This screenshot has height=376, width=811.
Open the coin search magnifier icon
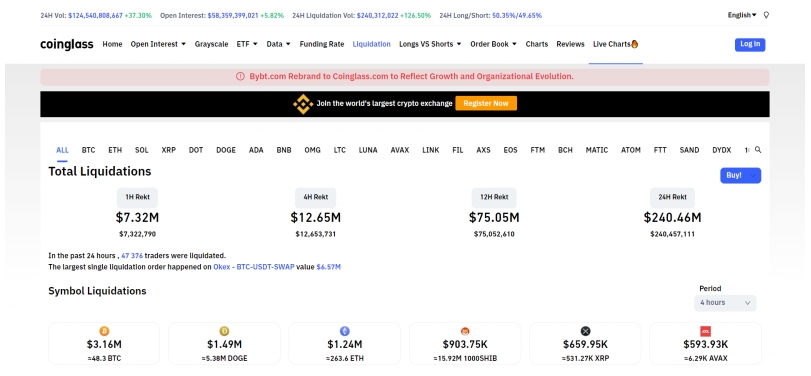[758, 149]
